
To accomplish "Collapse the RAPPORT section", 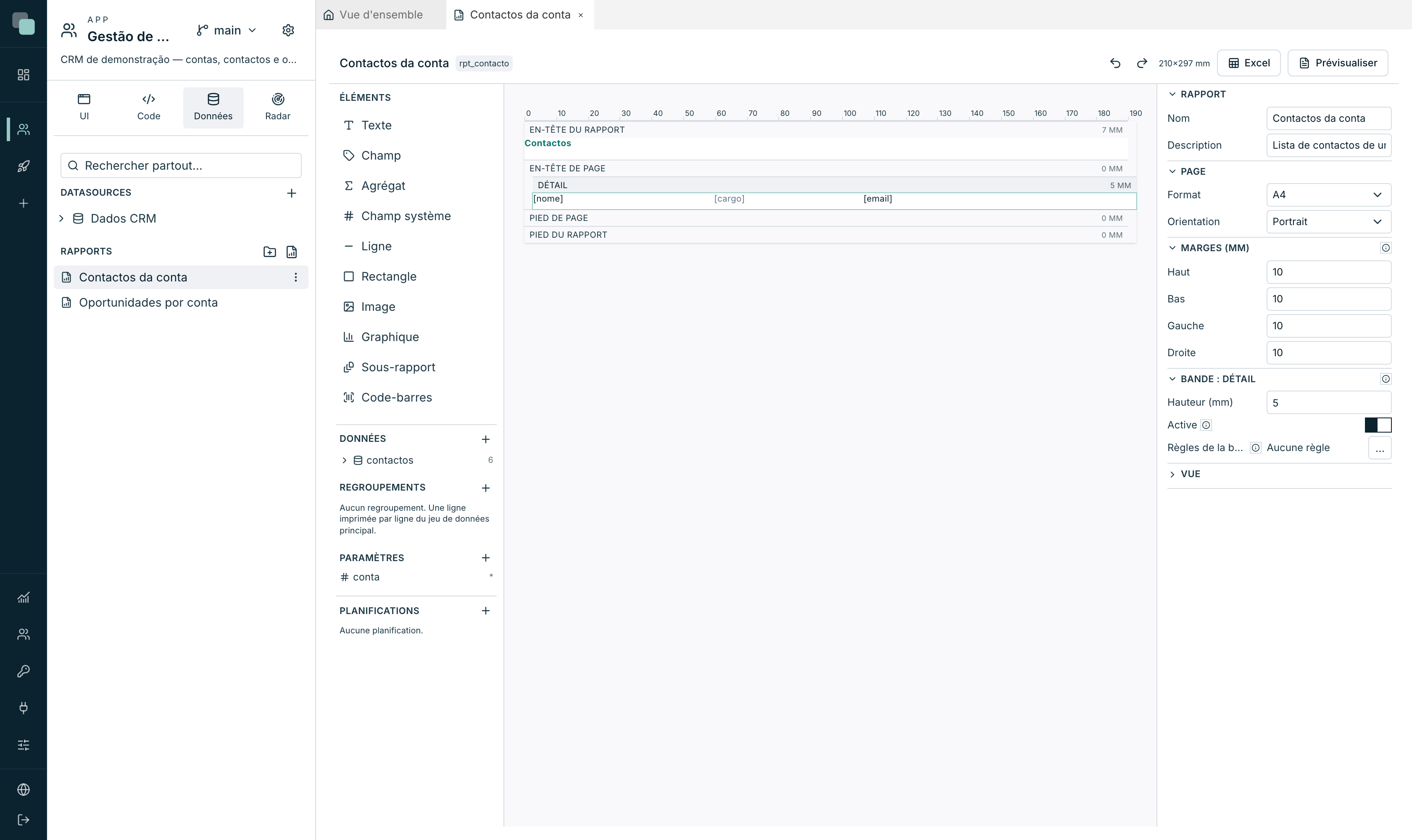I will point(1172,94).
